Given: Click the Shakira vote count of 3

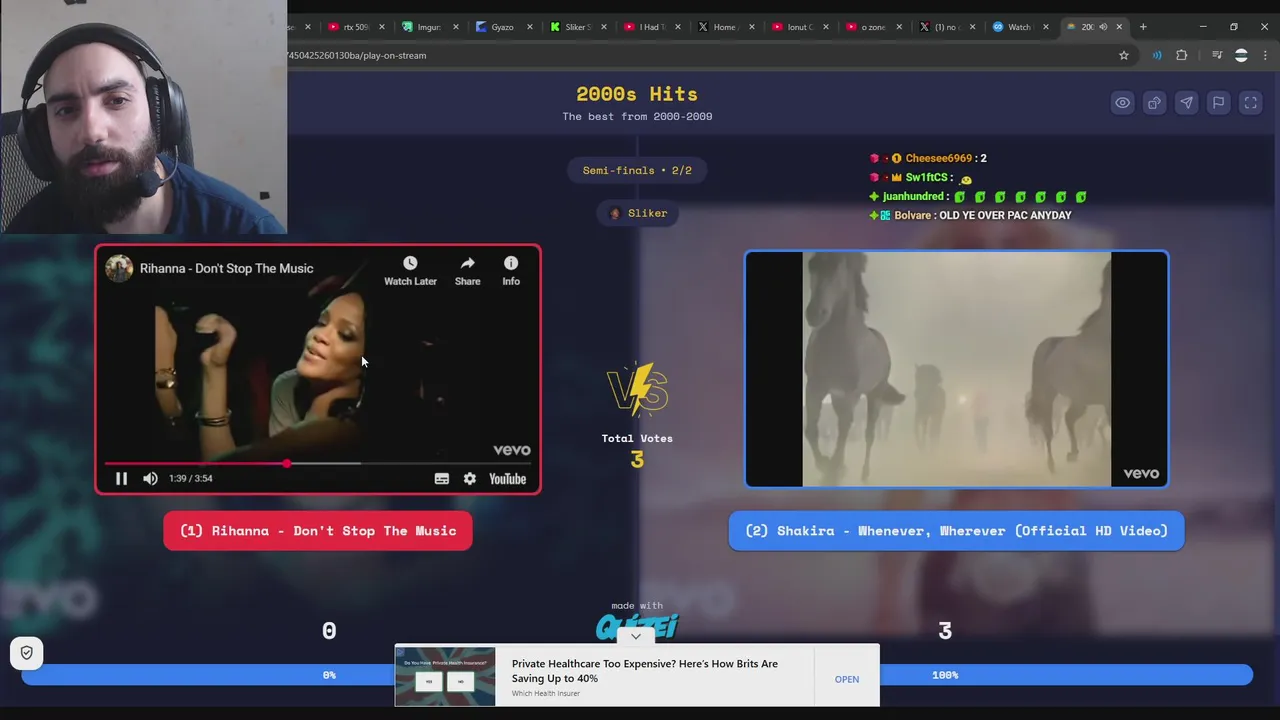Looking at the screenshot, I should (x=945, y=631).
